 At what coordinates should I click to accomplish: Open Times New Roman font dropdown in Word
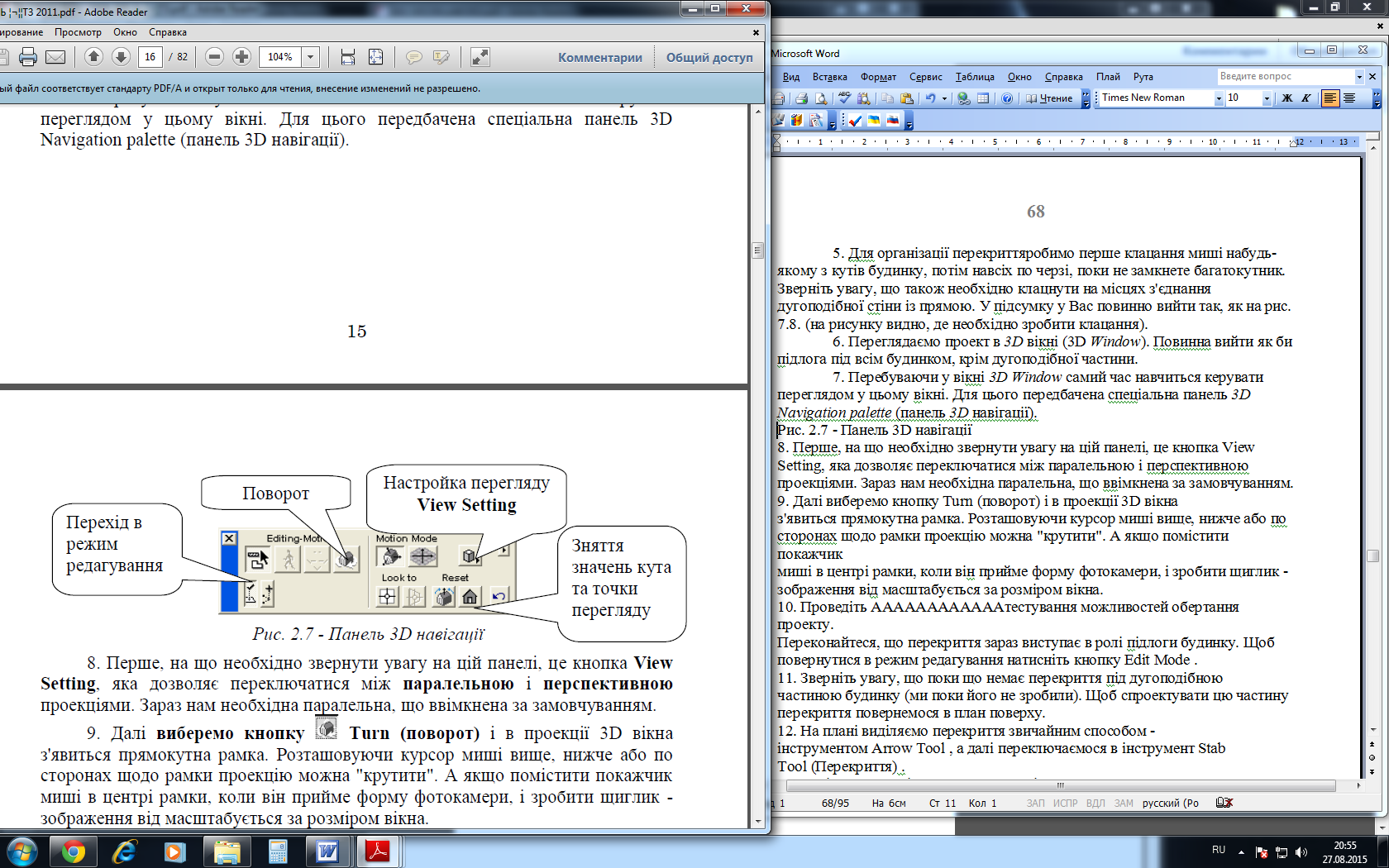point(1218,98)
